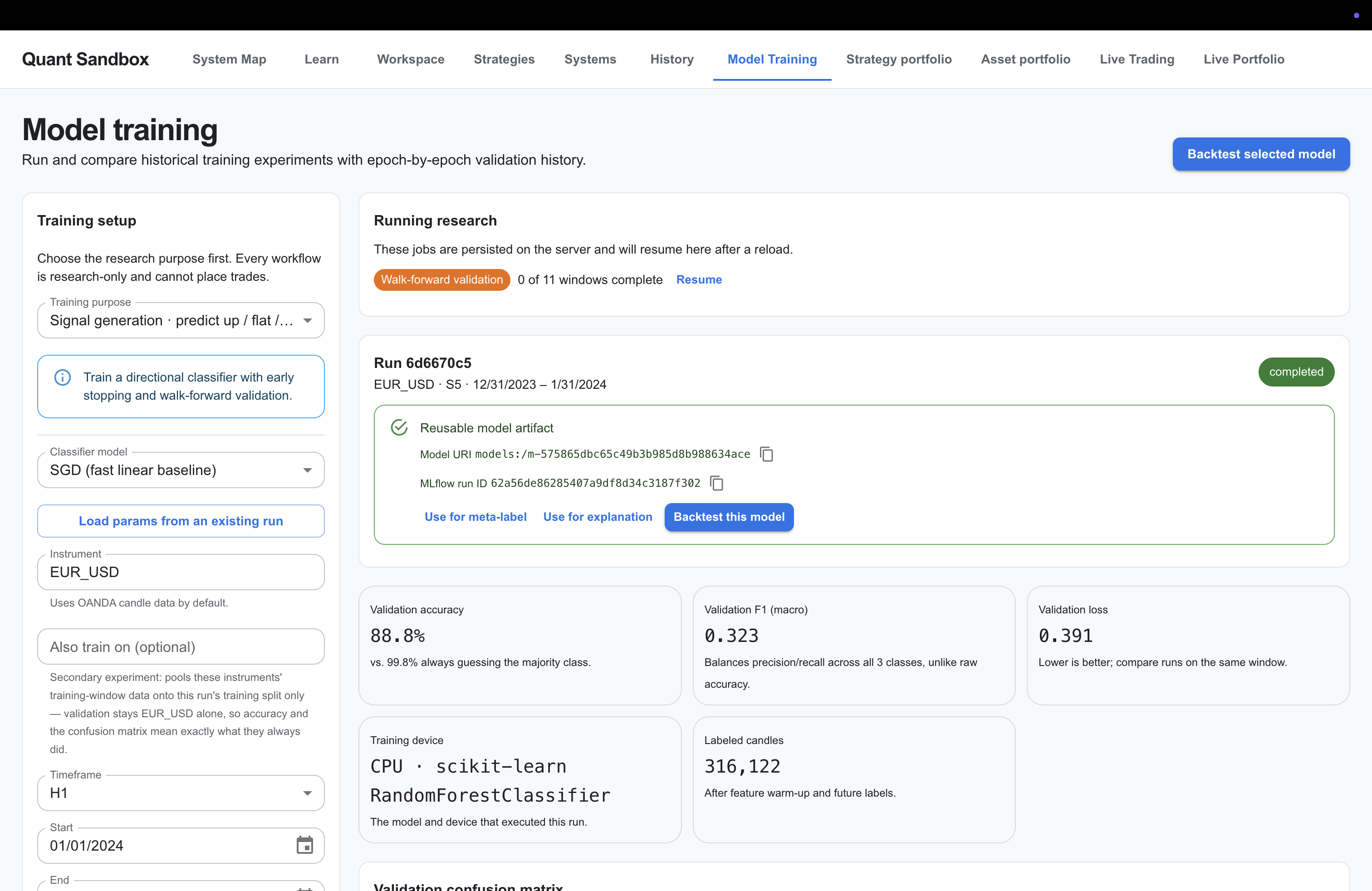Click the EUR_USD · S5 date range text
1372x891 pixels.
point(490,384)
